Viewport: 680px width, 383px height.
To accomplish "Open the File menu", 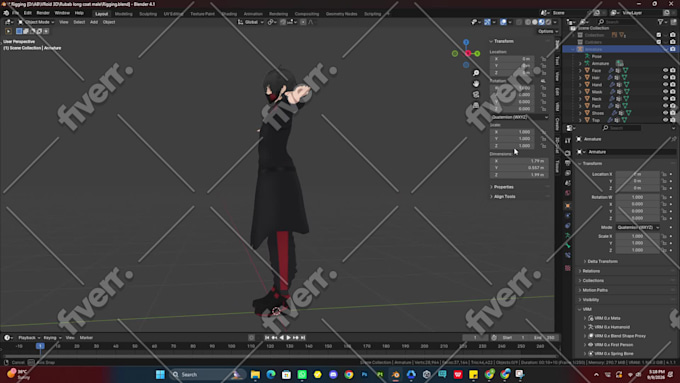I will (16, 13).
